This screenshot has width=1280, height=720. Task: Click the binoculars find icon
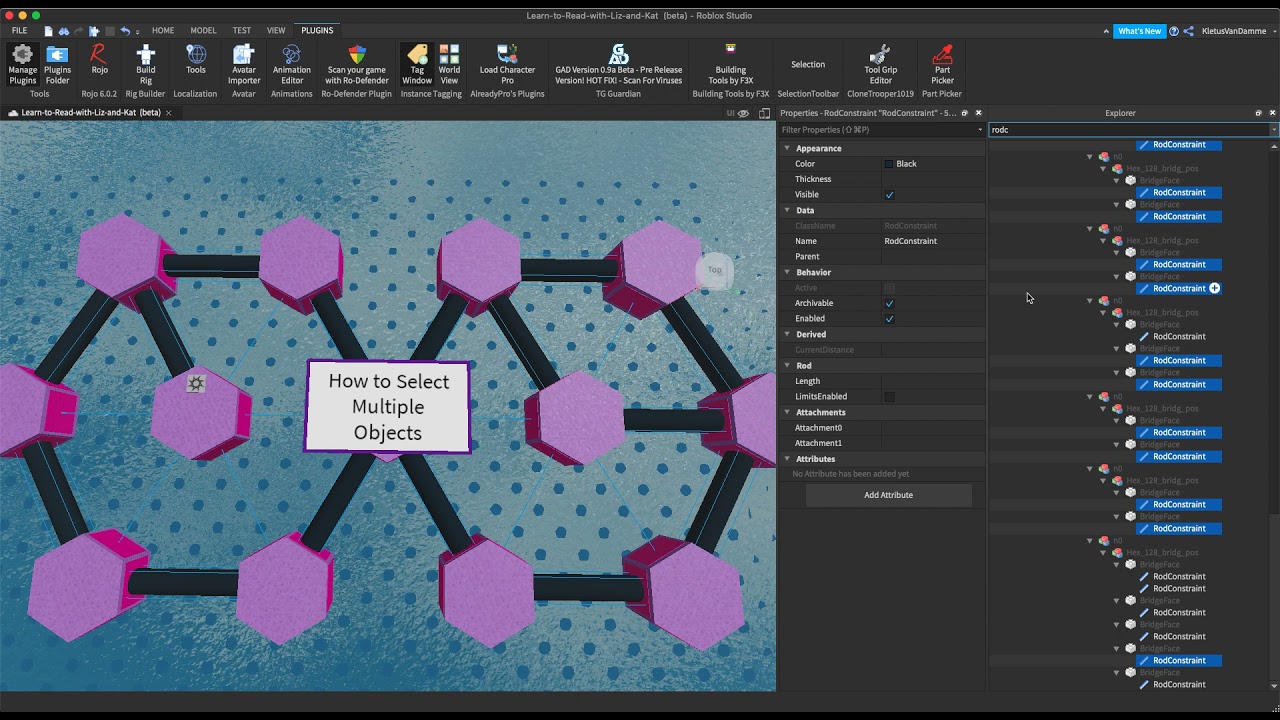(x=63, y=31)
